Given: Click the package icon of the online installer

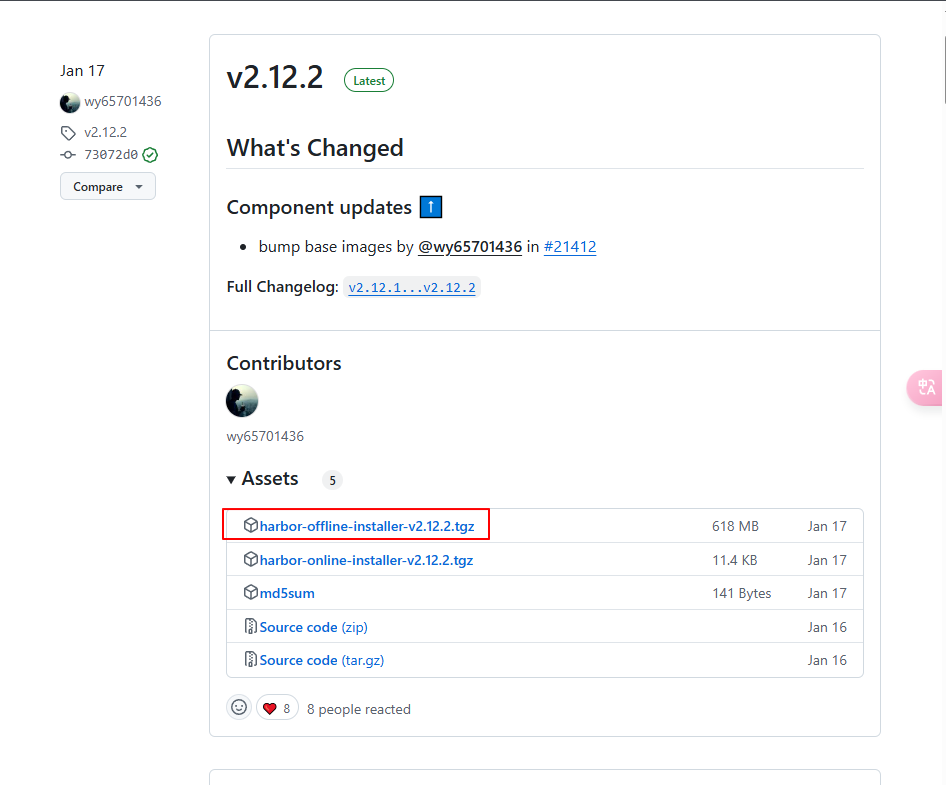Looking at the screenshot, I should pyautogui.click(x=251, y=559).
